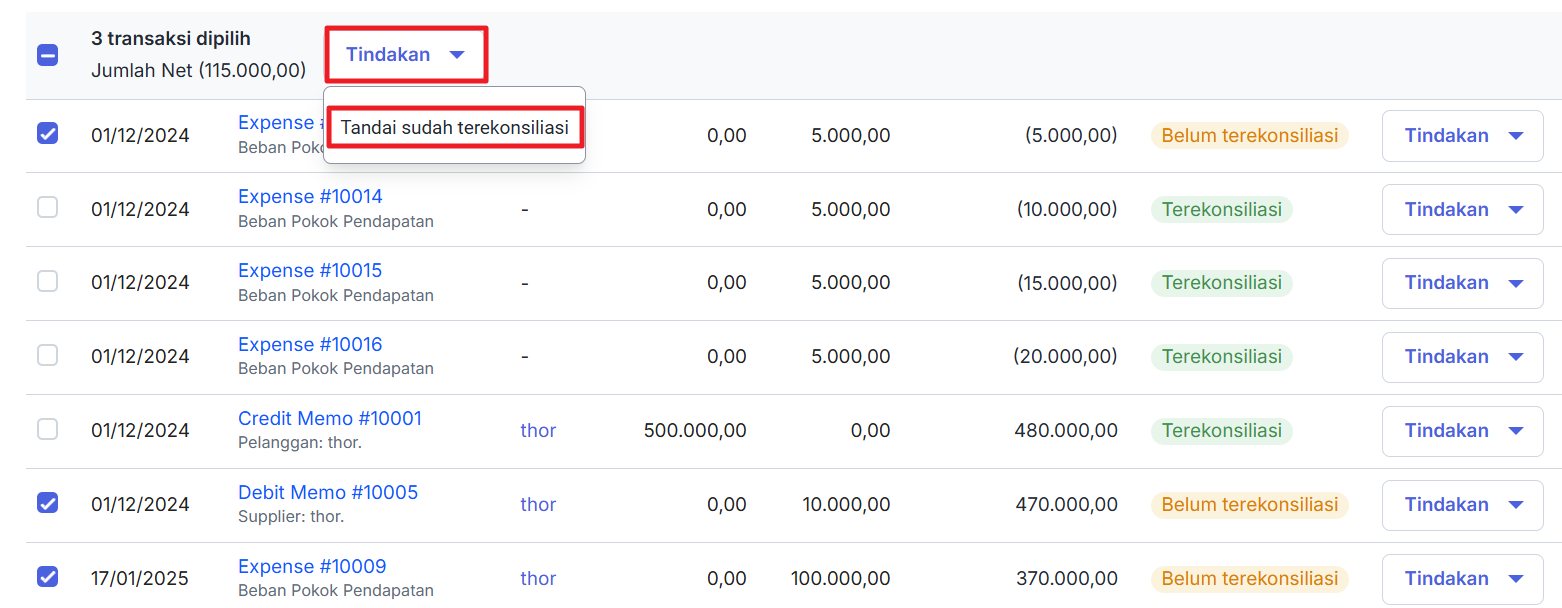Viewport: 1562px width, 608px height.
Task: Select the Expense #10015 row checkbox
Action: coord(47,281)
